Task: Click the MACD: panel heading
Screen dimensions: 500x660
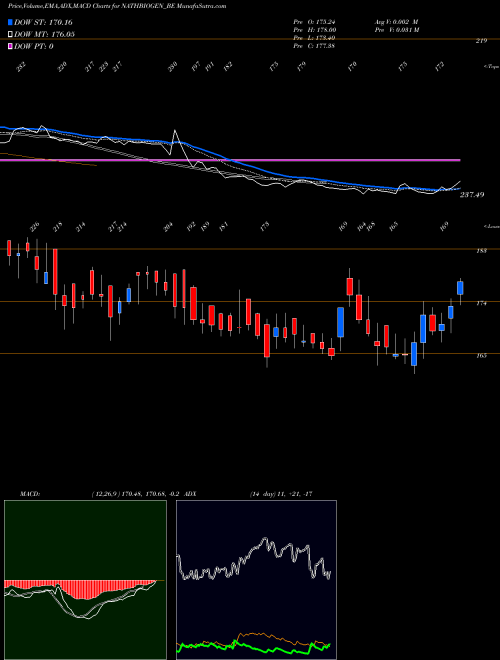Action: pyautogui.click(x=29, y=494)
